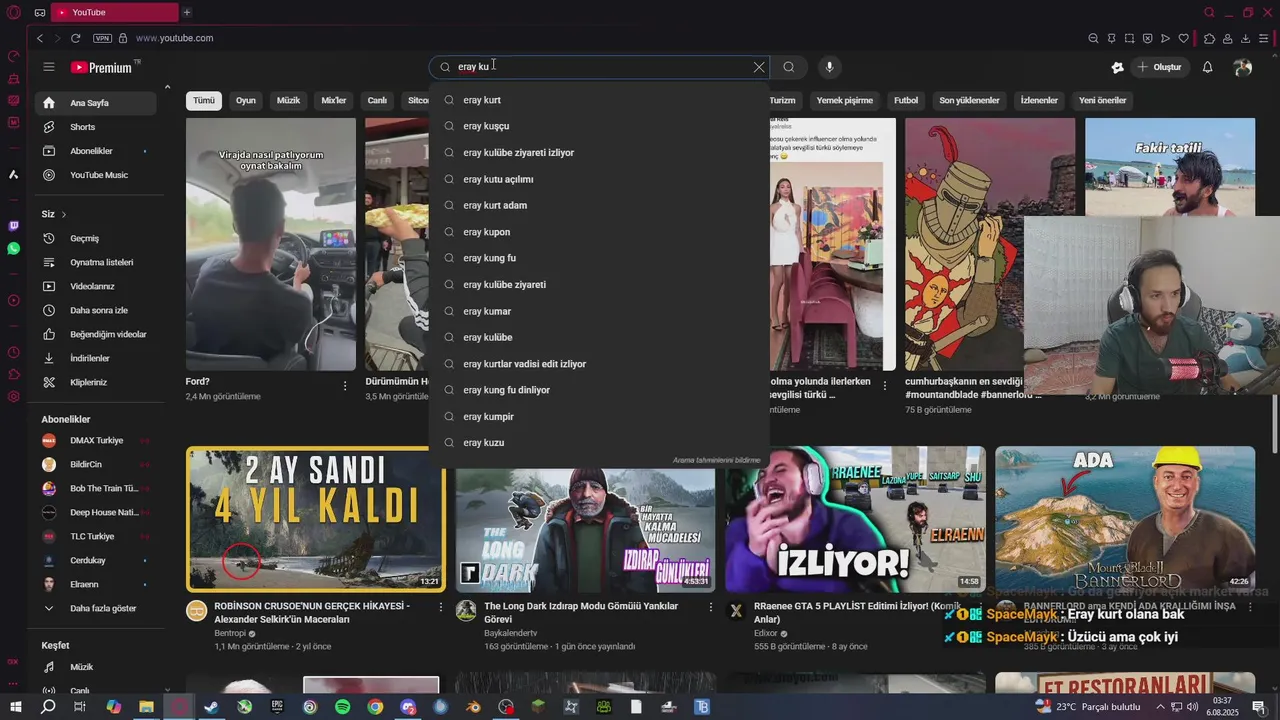Open BildirCin subscription channel
The height and width of the screenshot is (720, 1280).
(95, 464)
